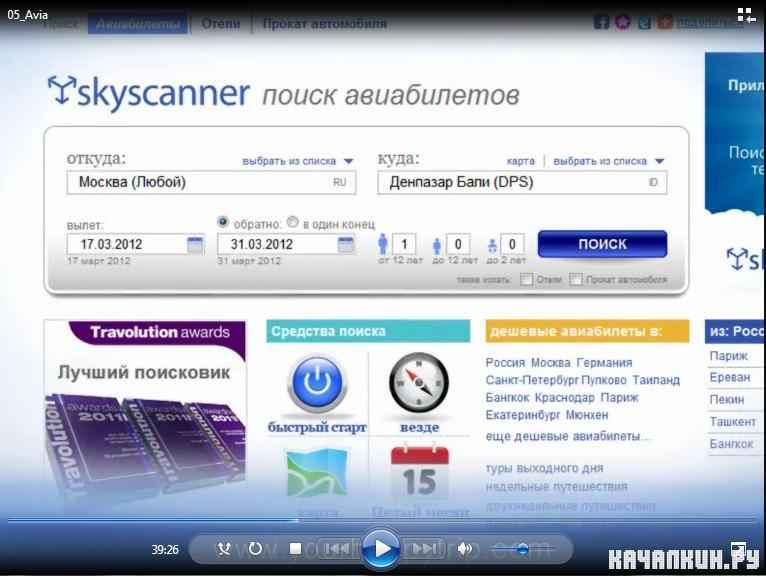Open the быстрый старт power icon
Viewport: 766px width, 576px height.
coord(318,384)
